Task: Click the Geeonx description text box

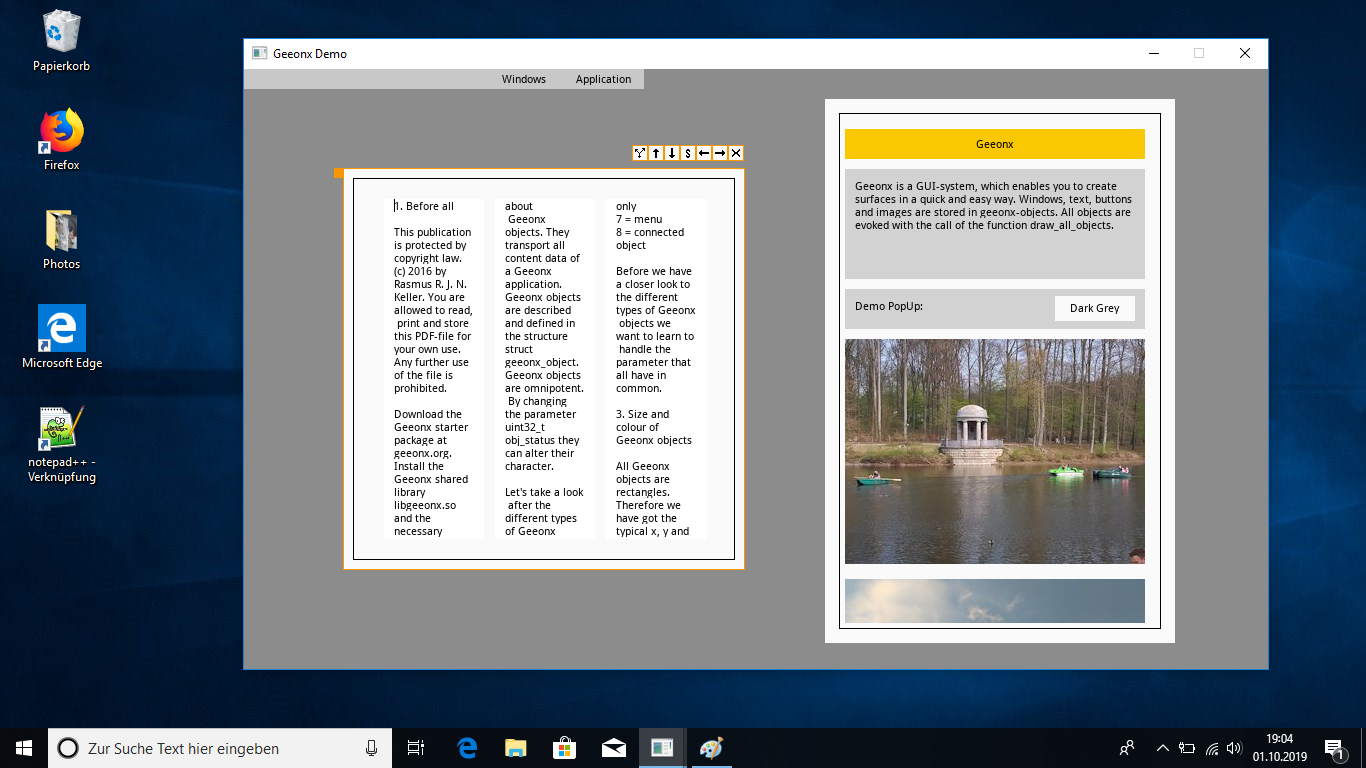Action: coord(994,224)
